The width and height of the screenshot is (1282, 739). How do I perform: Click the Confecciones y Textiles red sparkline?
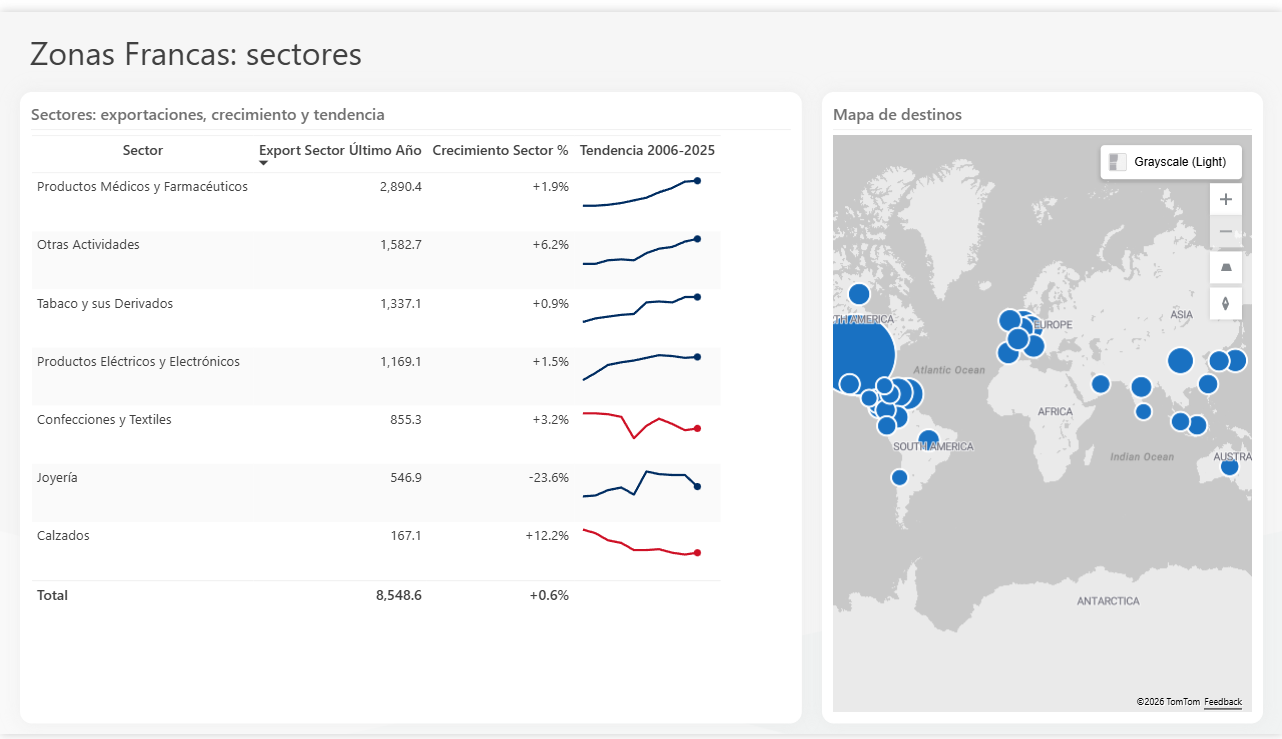point(641,425)
